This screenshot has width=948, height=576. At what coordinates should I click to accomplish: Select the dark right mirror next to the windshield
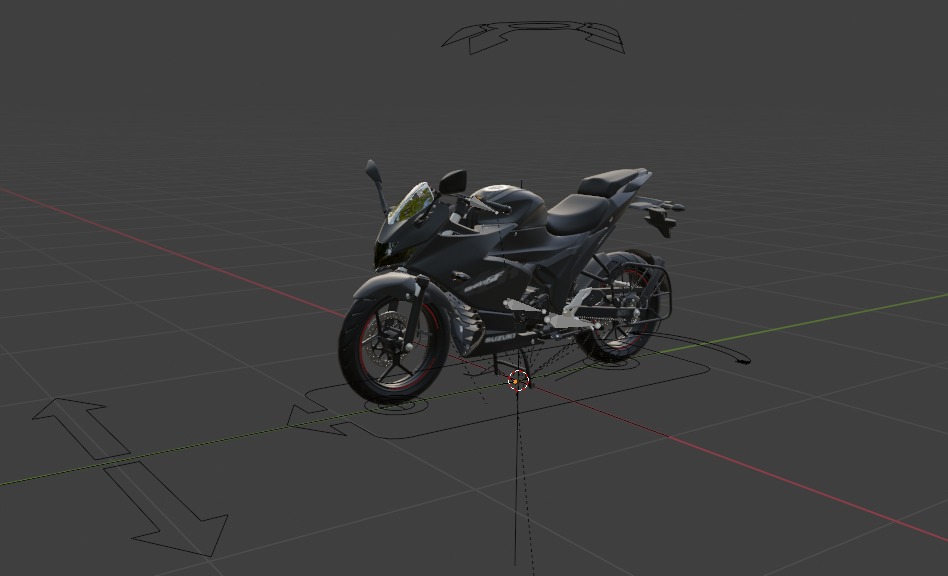point(453,181)
